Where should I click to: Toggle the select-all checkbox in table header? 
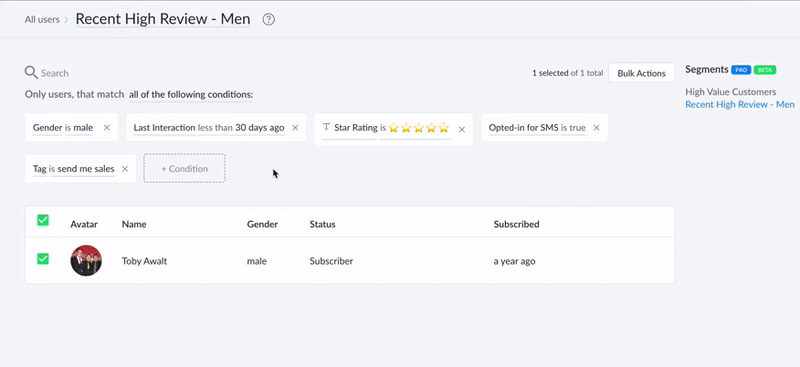coord(43,220)
